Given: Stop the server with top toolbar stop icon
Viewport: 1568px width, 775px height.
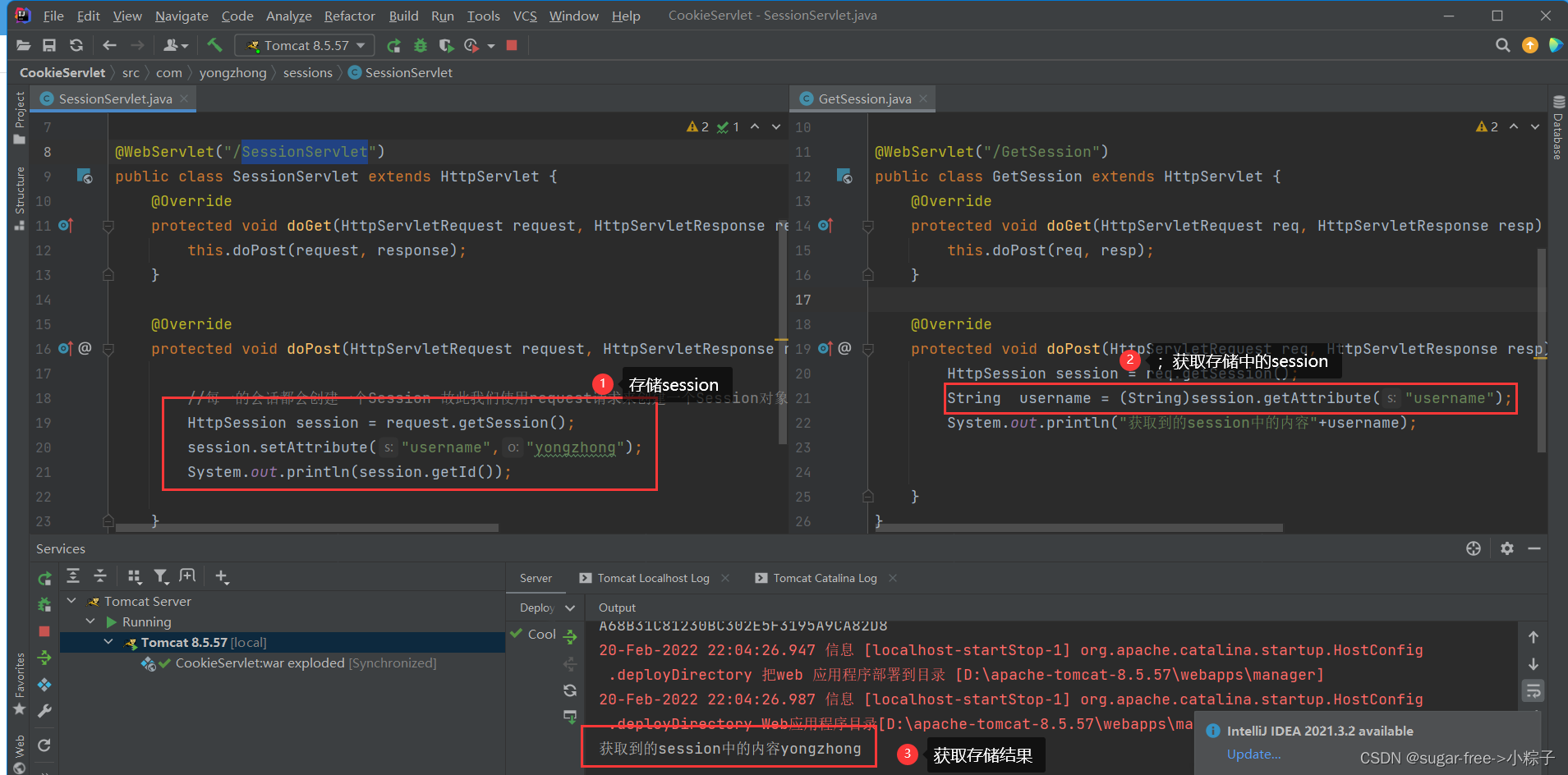Looking at the screenshot, I should tap(512, 45).
